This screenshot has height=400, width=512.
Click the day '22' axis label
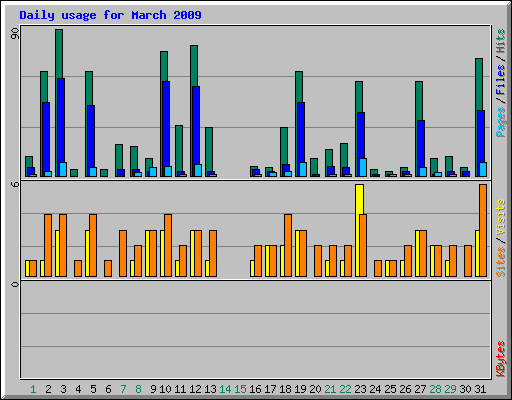[x=345, y=389]
